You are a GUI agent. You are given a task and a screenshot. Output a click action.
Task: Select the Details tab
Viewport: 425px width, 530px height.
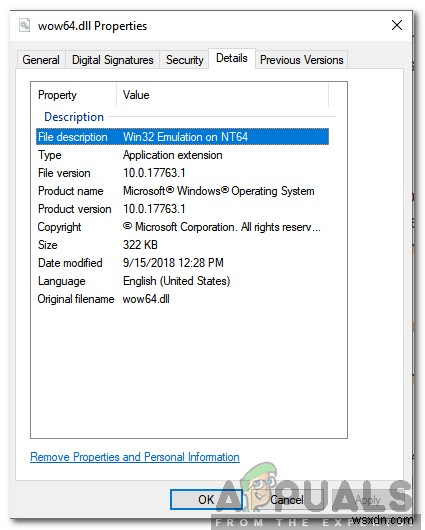pos(232,58)
